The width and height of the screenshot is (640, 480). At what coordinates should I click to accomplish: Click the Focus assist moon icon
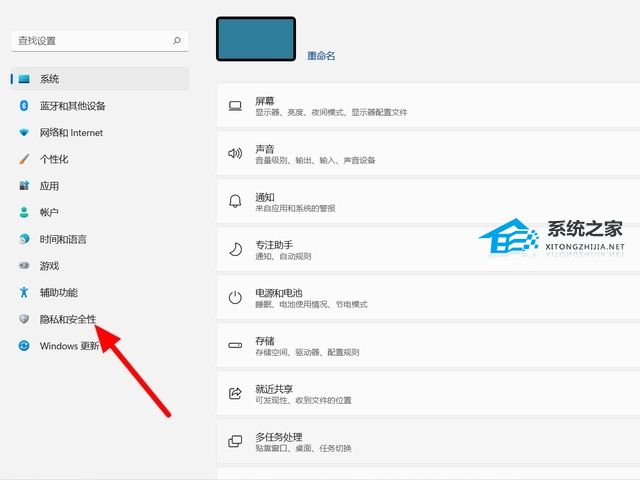click(235, 249)
